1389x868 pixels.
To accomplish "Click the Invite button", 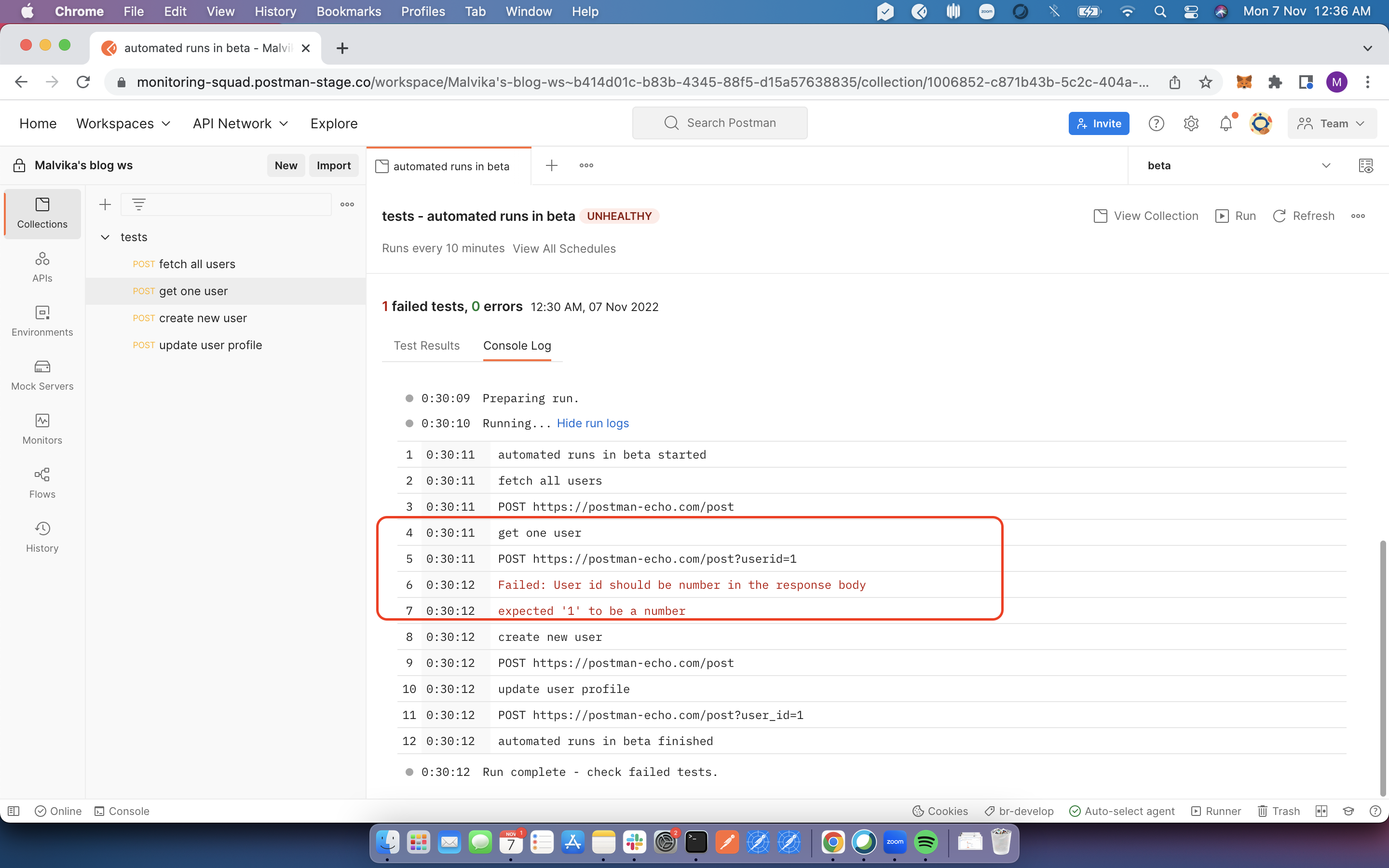I will tap(1099, 123).
